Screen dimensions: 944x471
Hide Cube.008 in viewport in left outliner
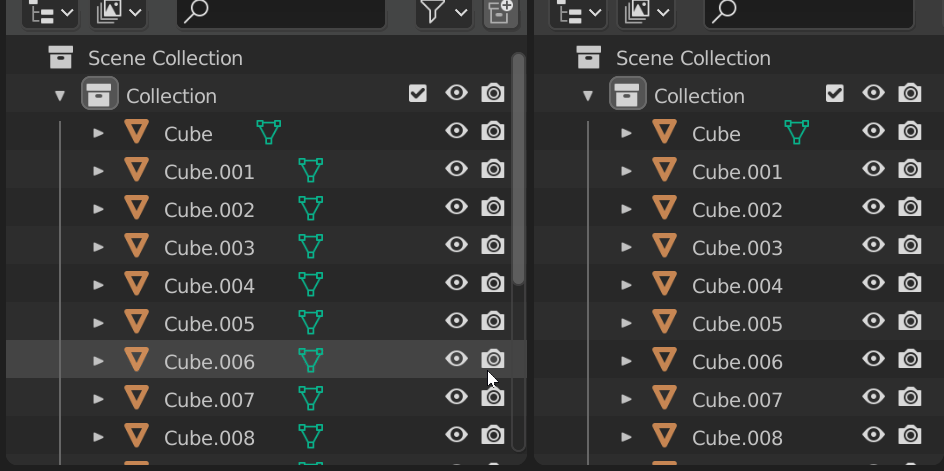[456, 434]
